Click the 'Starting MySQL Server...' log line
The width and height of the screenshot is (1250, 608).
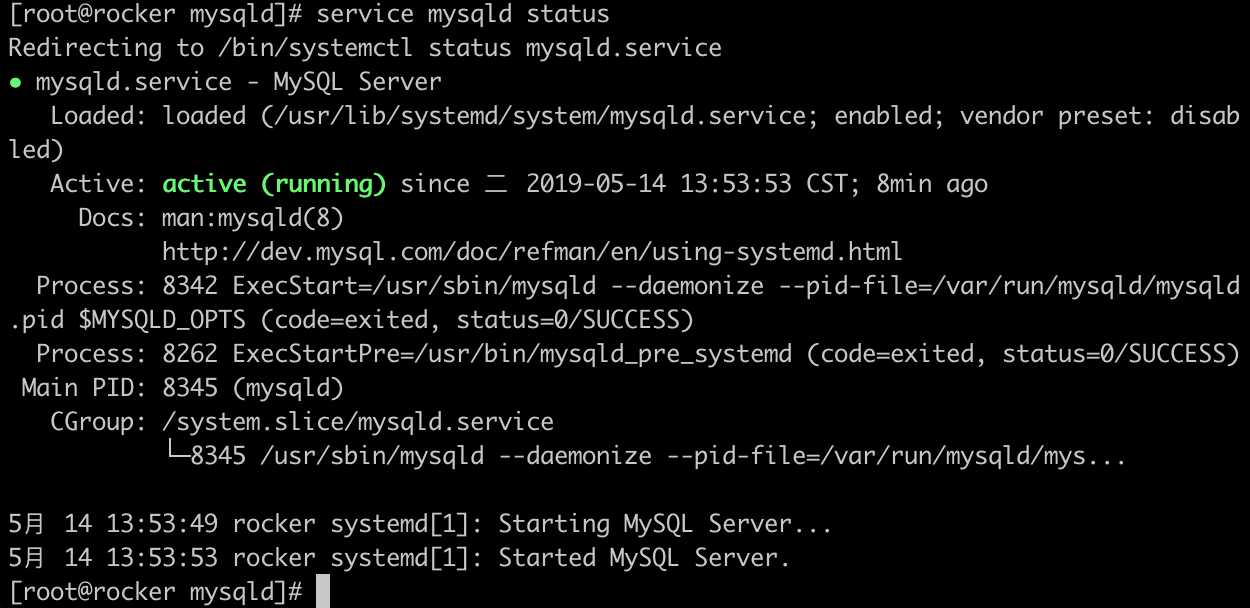point(420,524)
